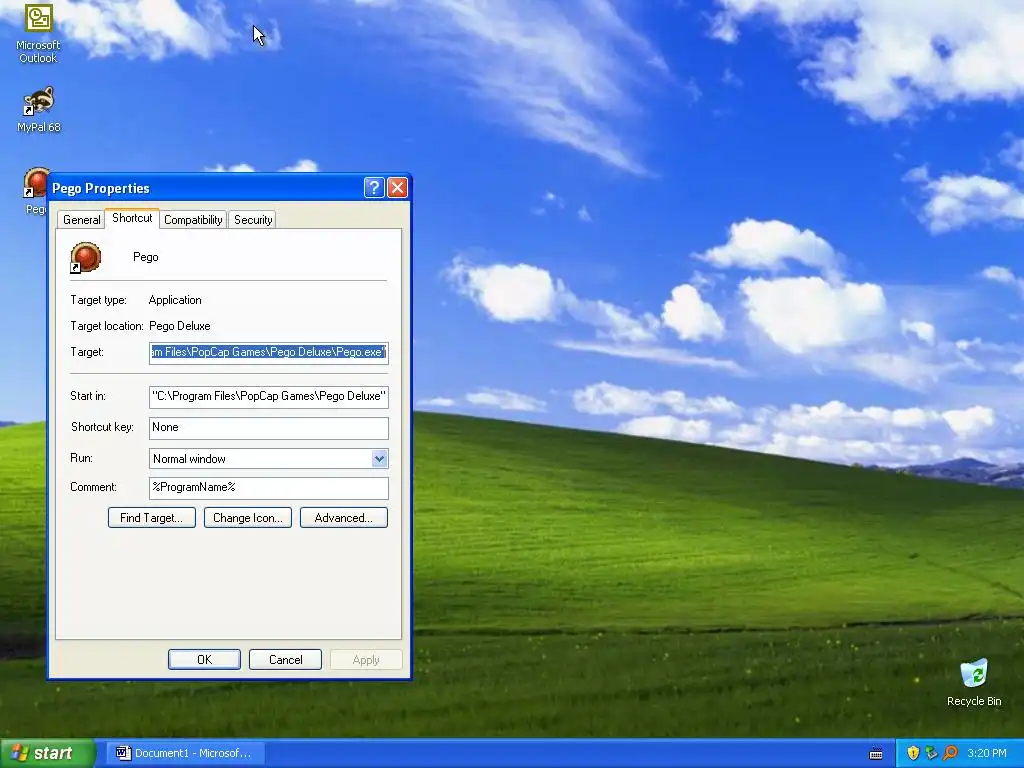Open the Advanced shortcut options
Viewport: 1024px width, 768px height.
[344, 518]
